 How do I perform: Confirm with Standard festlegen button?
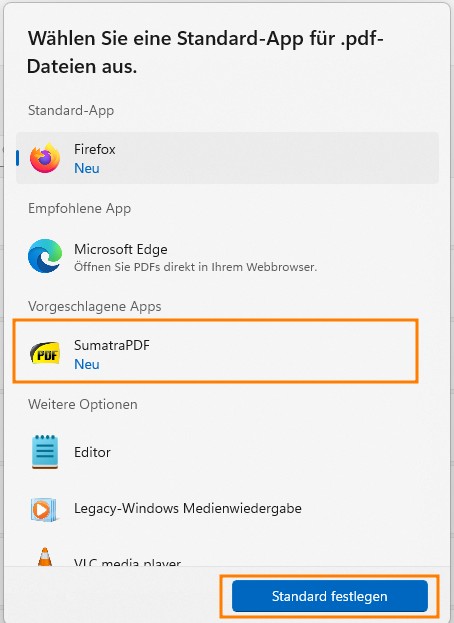point(330,596)
